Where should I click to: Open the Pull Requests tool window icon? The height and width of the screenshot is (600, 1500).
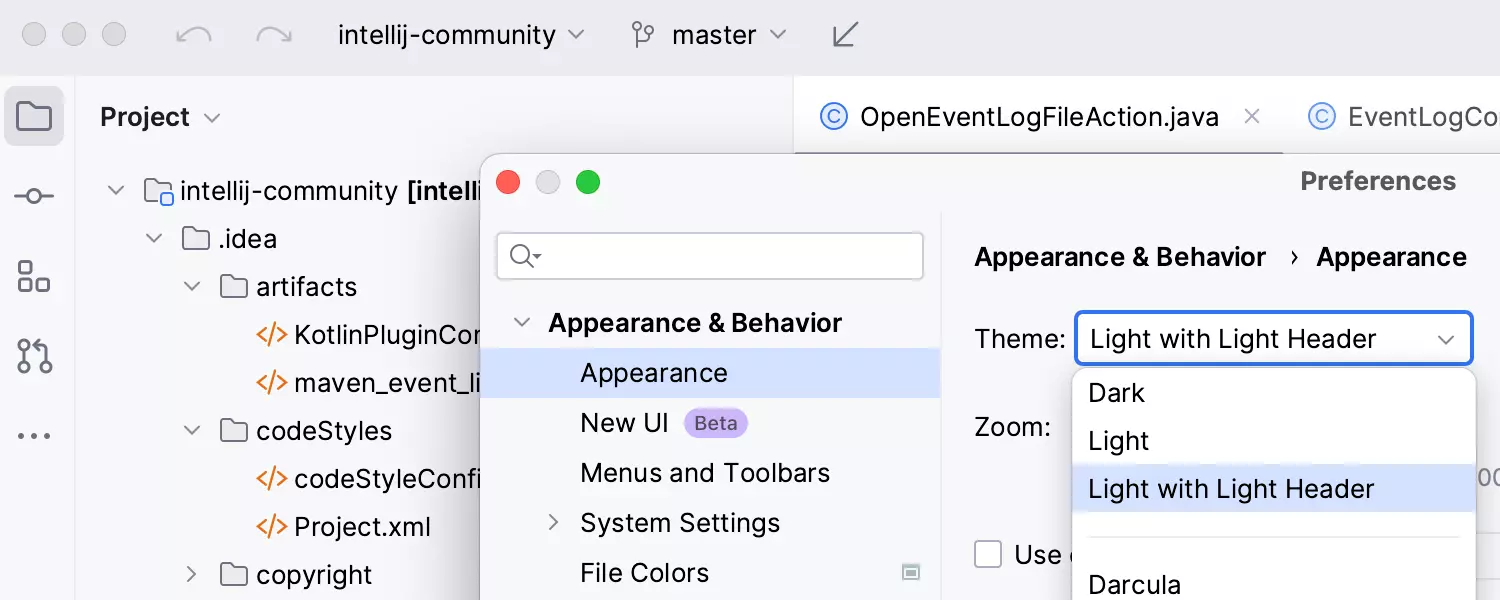[34, 356]
